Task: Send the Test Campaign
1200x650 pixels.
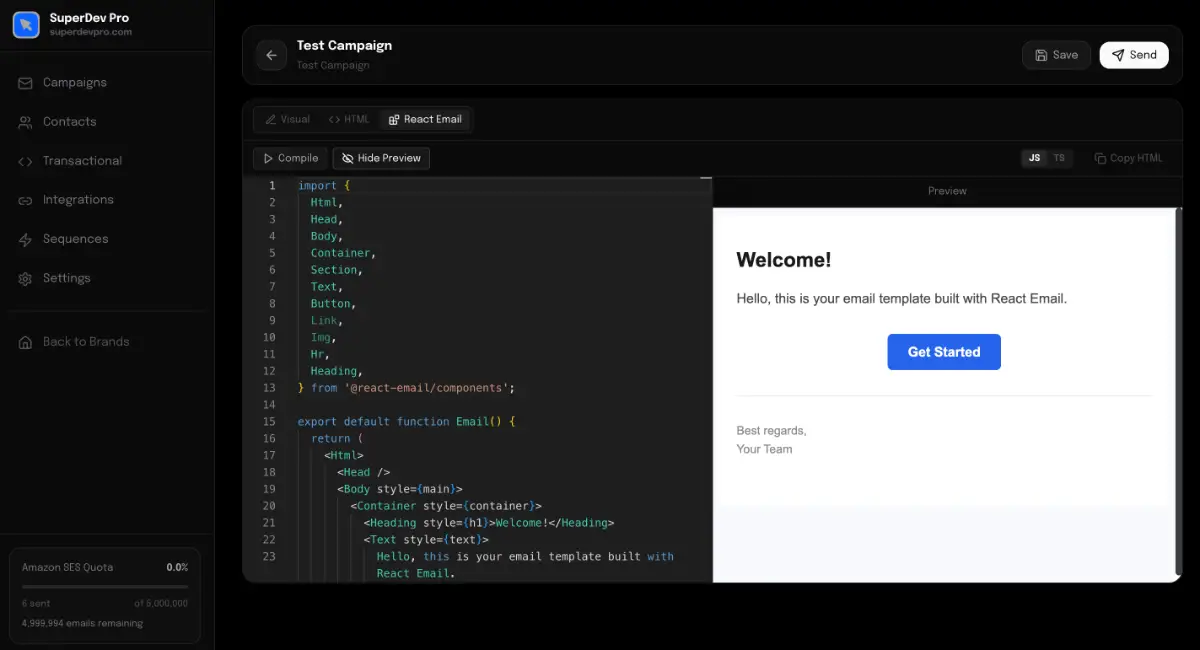Action: (1134, 55)
